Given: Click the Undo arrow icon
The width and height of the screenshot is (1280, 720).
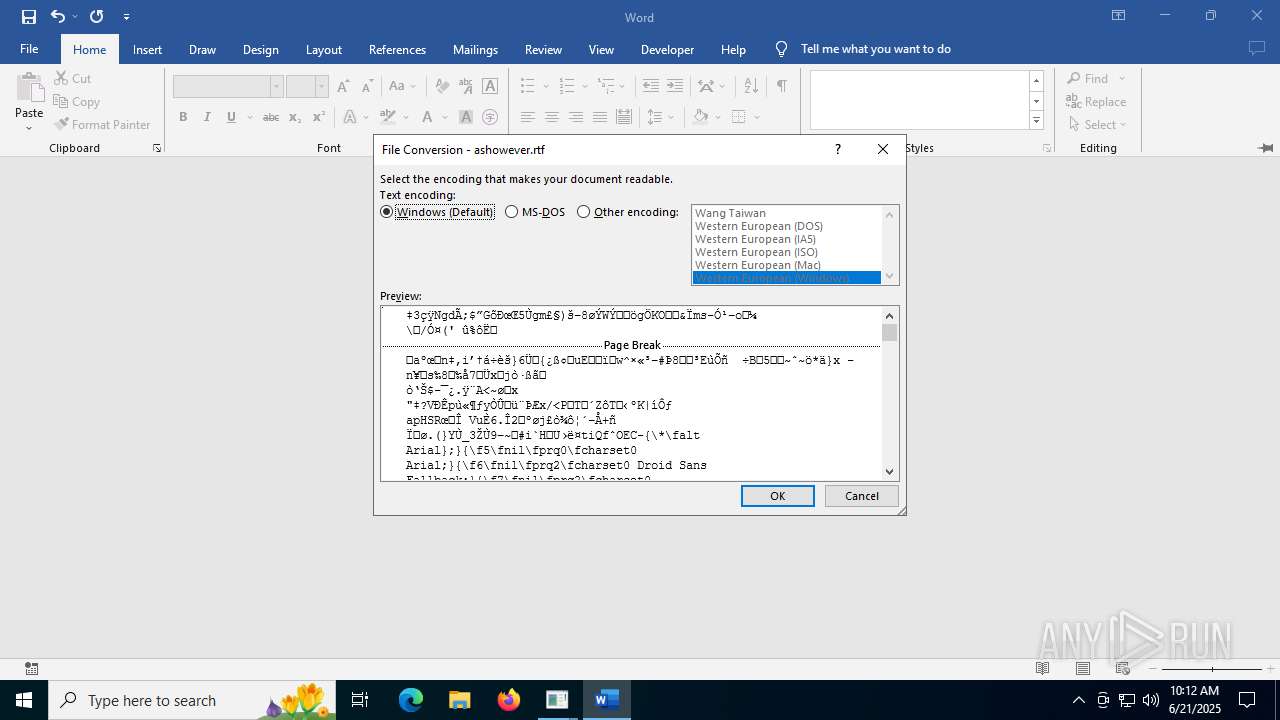Looking at the screenshot, I should [57, 16].
